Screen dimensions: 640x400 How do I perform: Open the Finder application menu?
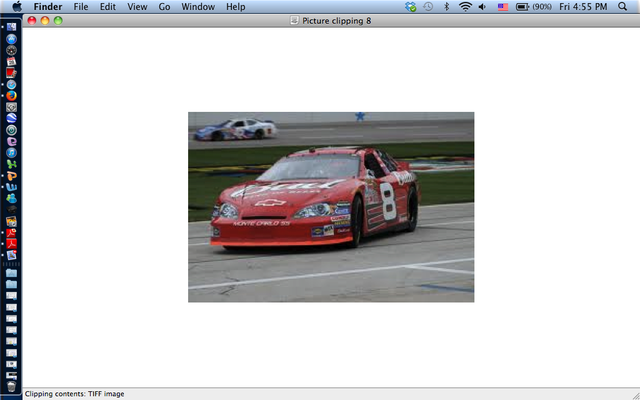[x=48, y=7]
